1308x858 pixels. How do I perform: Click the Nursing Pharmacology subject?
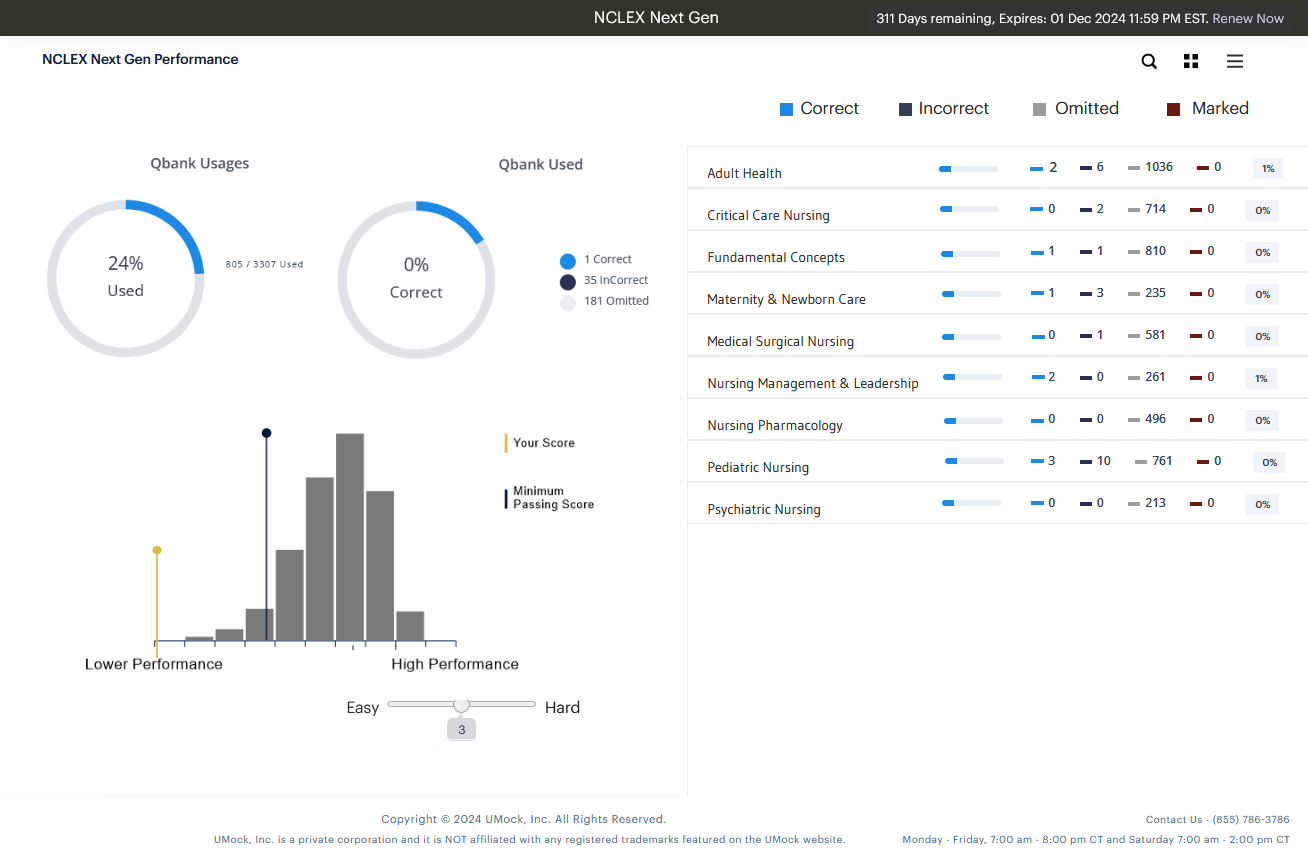tap(775, 425)
